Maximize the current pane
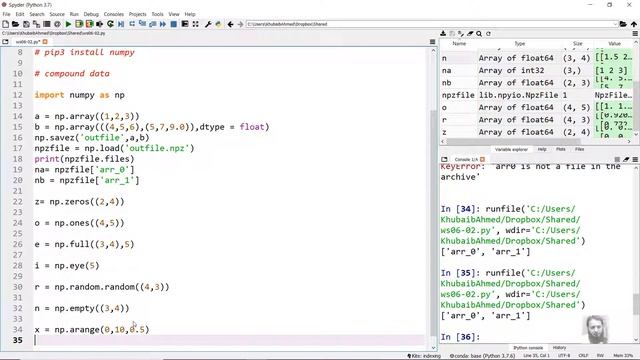Image resolution: width=640 pixels, height=360 pixels. click(x=185, y=24)
